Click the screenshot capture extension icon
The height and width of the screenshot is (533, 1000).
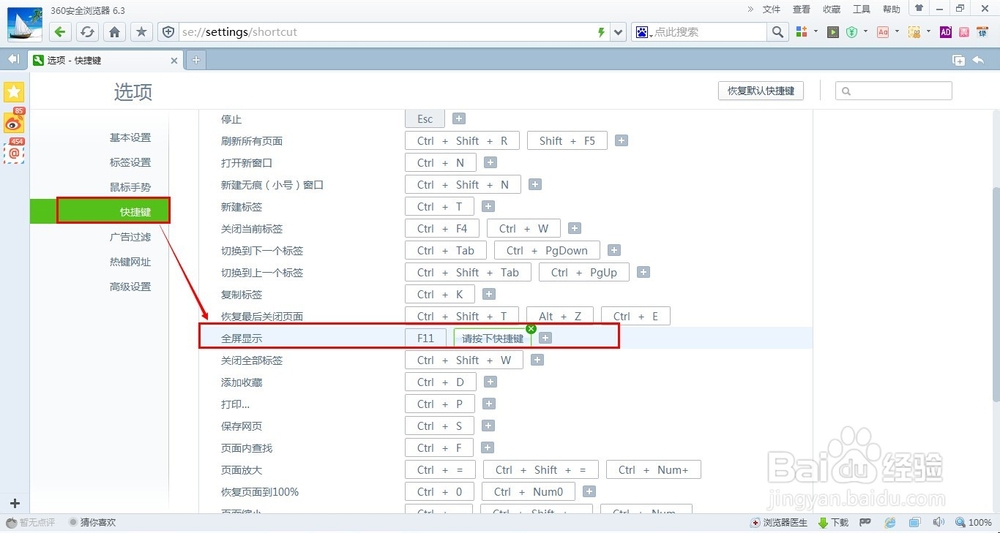tap(914, 32)
